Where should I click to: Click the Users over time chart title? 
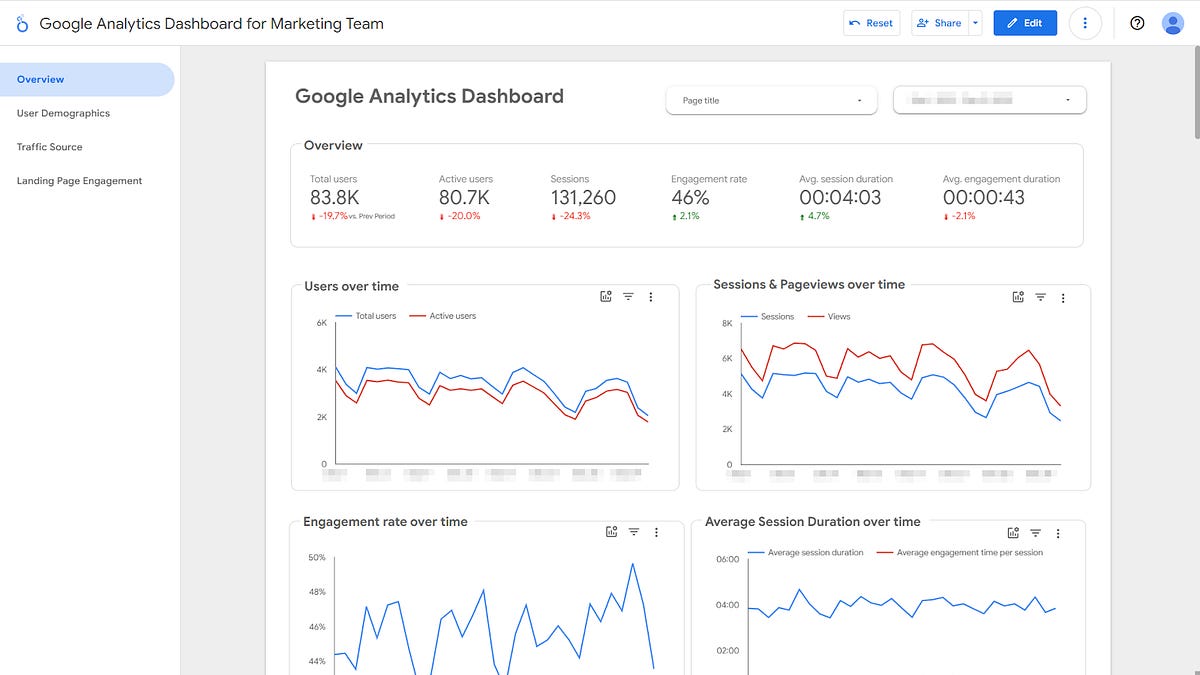351,286
